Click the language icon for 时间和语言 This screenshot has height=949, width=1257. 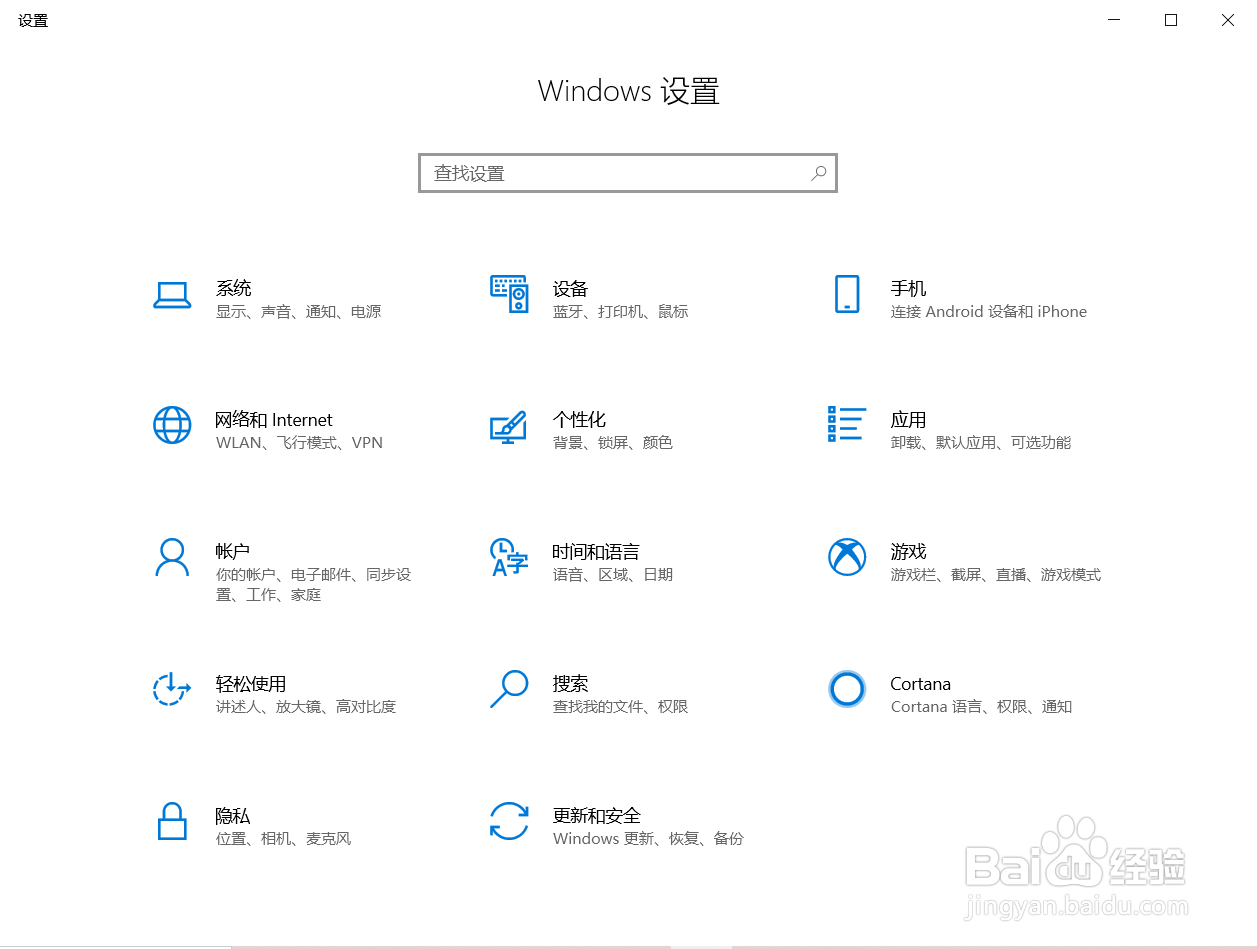click(x=508, y=557)
